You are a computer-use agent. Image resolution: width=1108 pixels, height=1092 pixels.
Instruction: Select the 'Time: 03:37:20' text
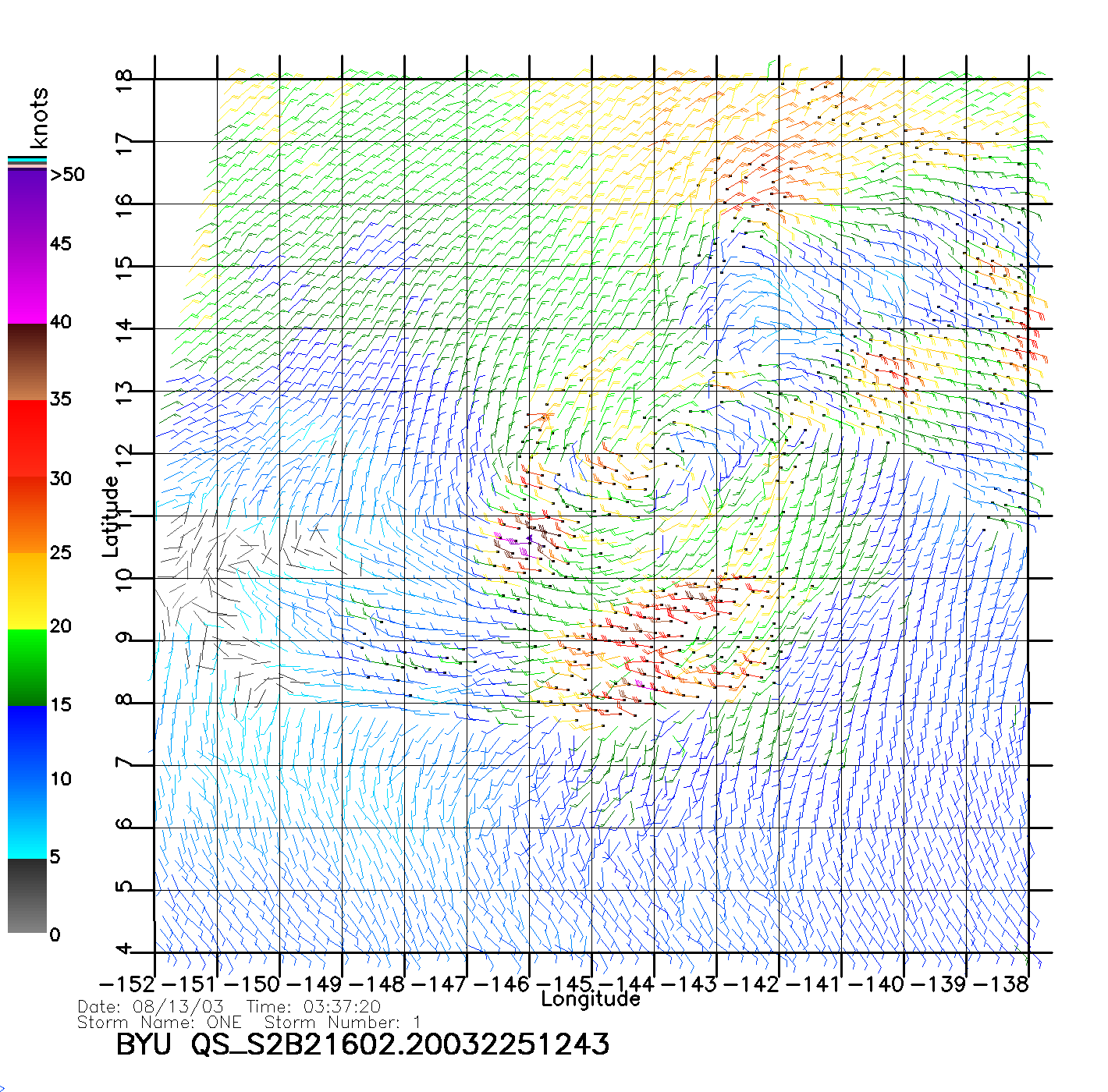(x=314, y=1007)
